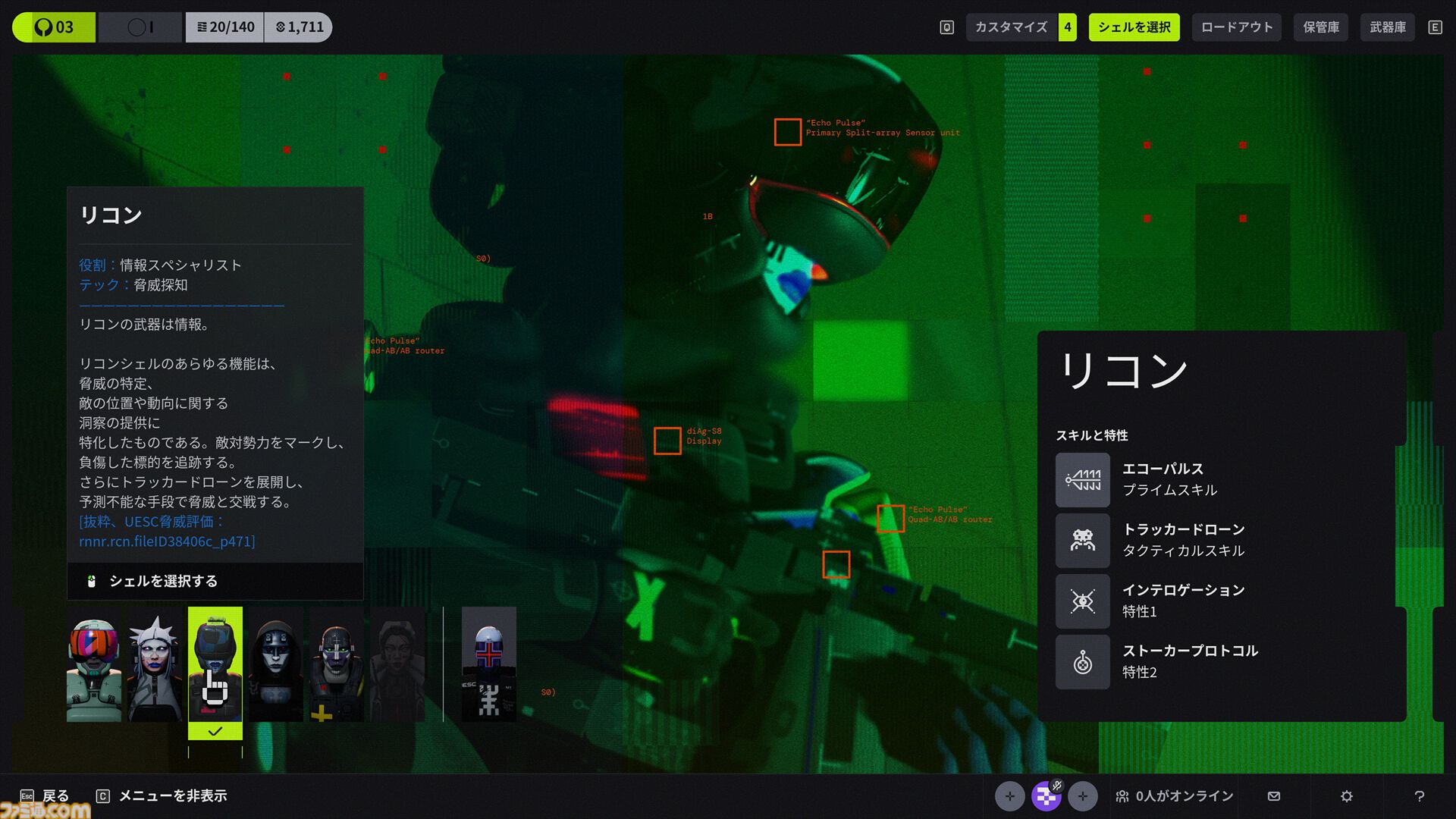The width and height of the screenshot is (1456, 819).
Task: Click メニューを非表示 to hide menu
Action: [x=173, y=795]
